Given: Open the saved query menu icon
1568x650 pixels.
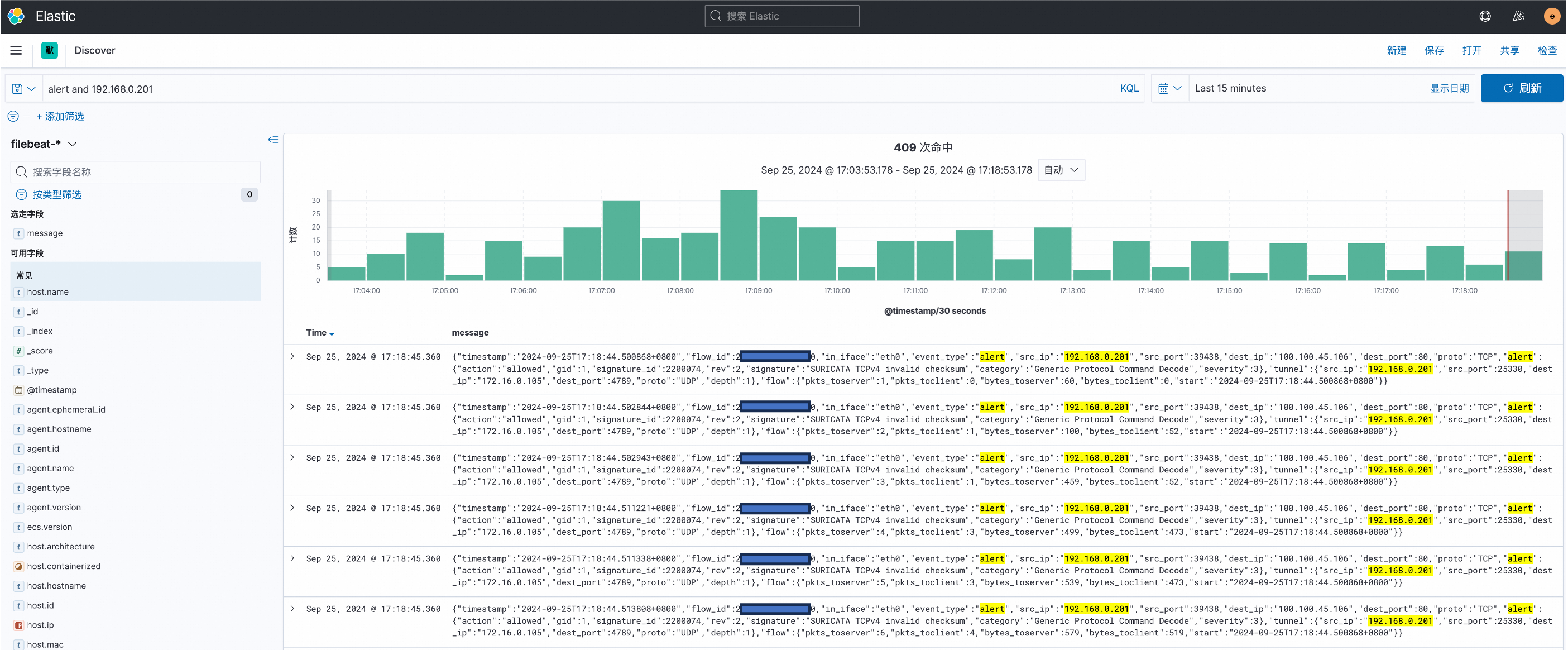Looking at the screenshot, I should [x=24, y=89].
